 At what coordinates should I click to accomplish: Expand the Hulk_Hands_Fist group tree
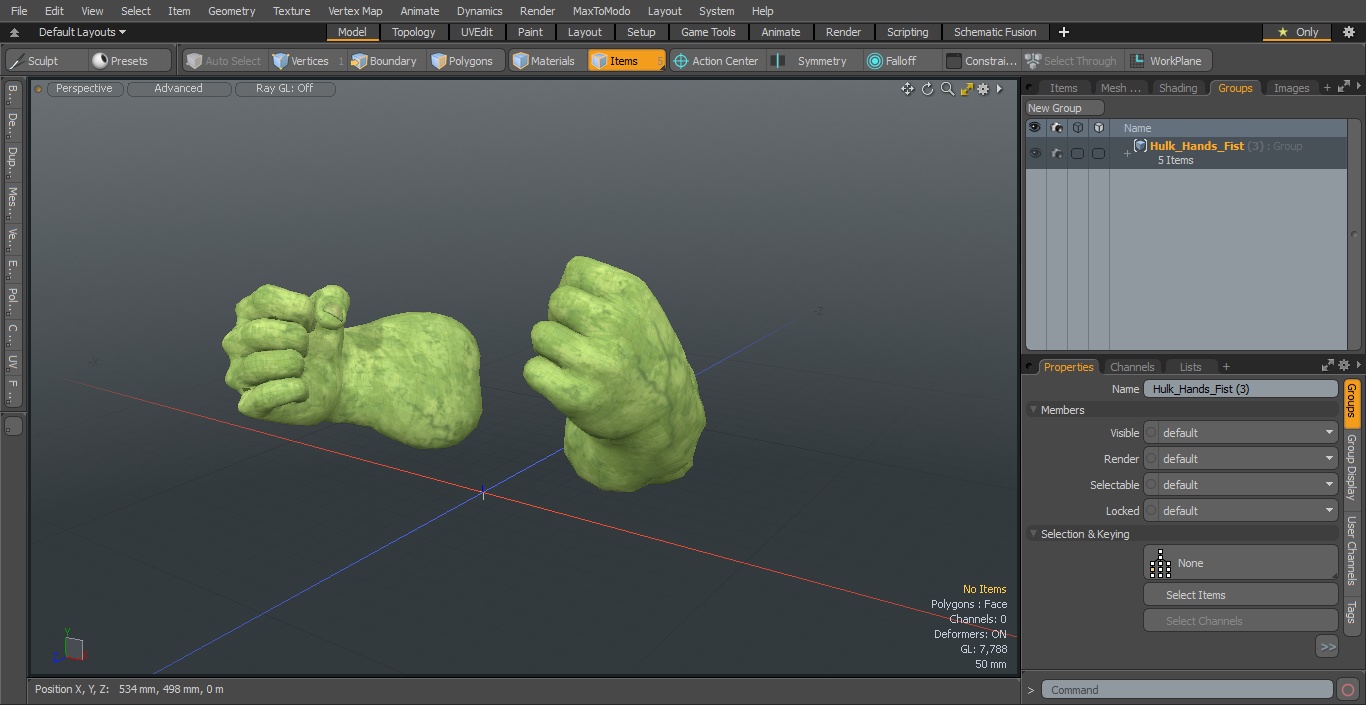pos(1127,153)
